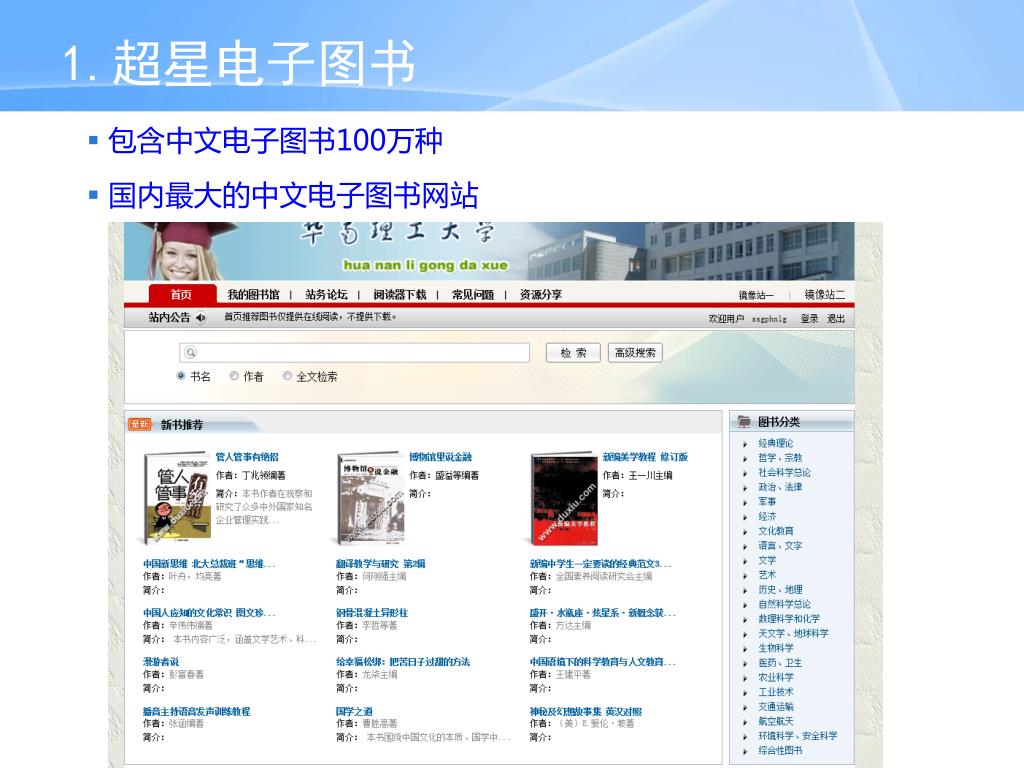Open the 交通运输 category link
The width and height of the screenshot is (1024, 768).
(776, 707)
